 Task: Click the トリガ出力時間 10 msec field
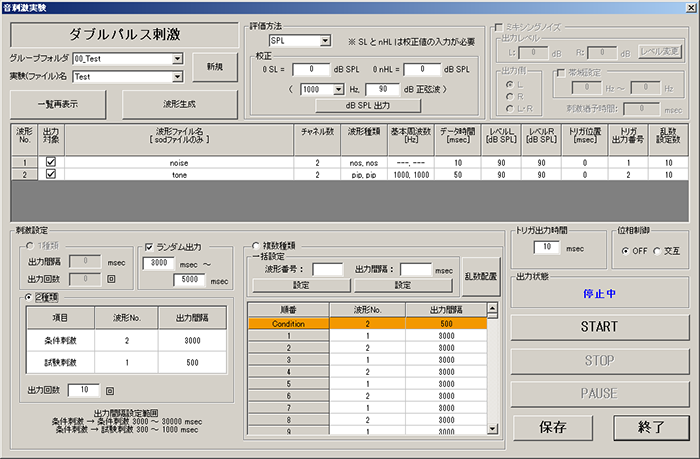pos(547,247)
